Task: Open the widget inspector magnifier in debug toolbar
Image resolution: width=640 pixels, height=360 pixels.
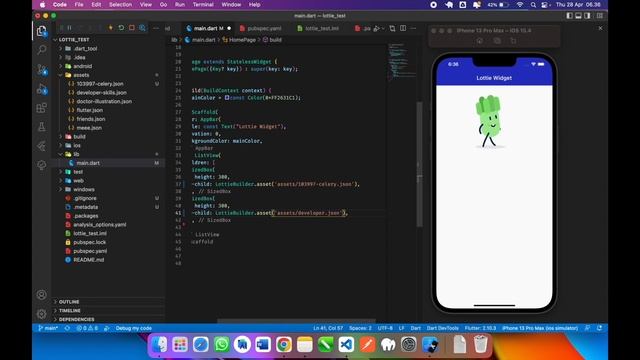Action: click(x=142, y=28)
